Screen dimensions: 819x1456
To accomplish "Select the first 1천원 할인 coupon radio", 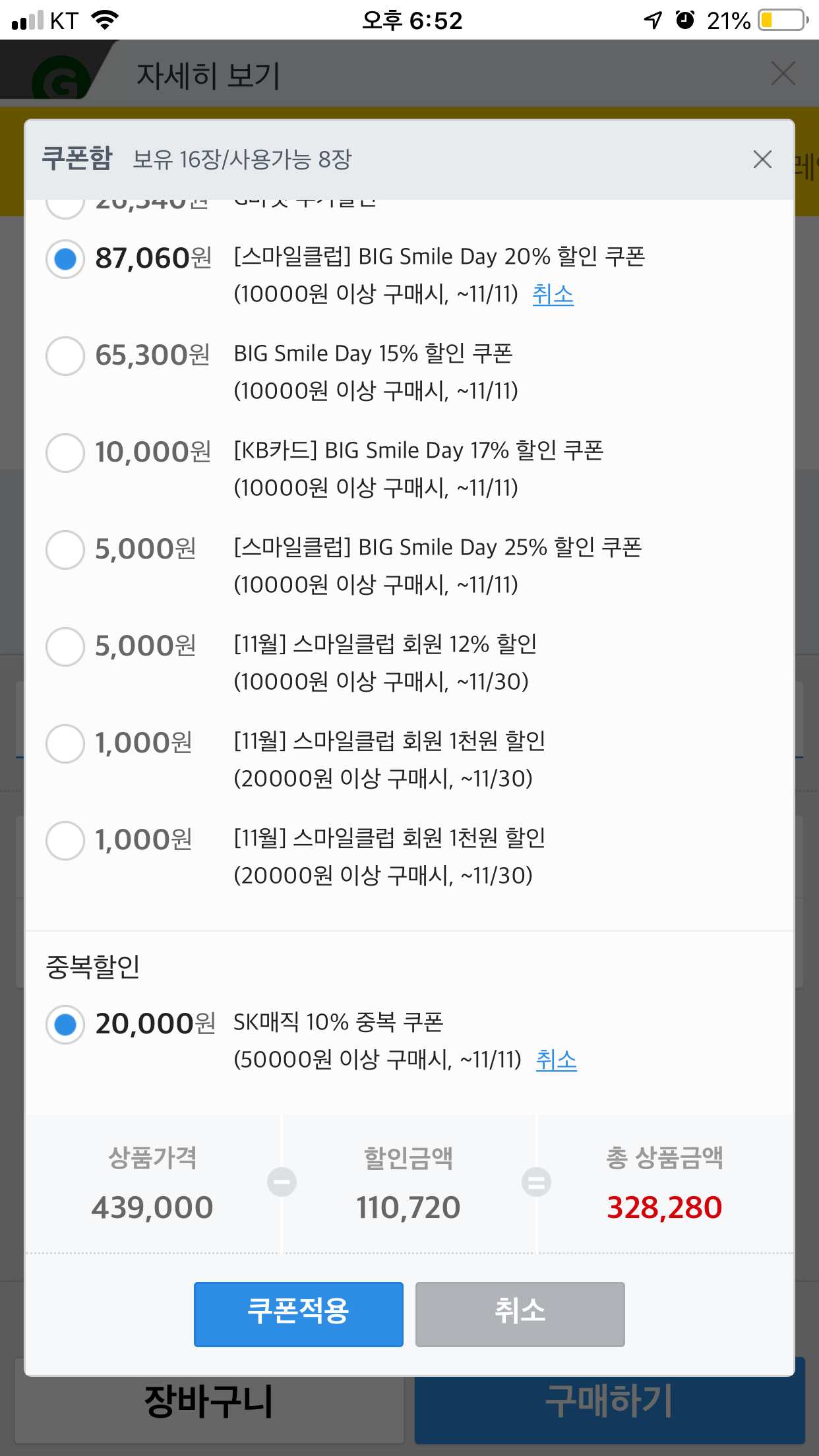I will pos(65,744).
